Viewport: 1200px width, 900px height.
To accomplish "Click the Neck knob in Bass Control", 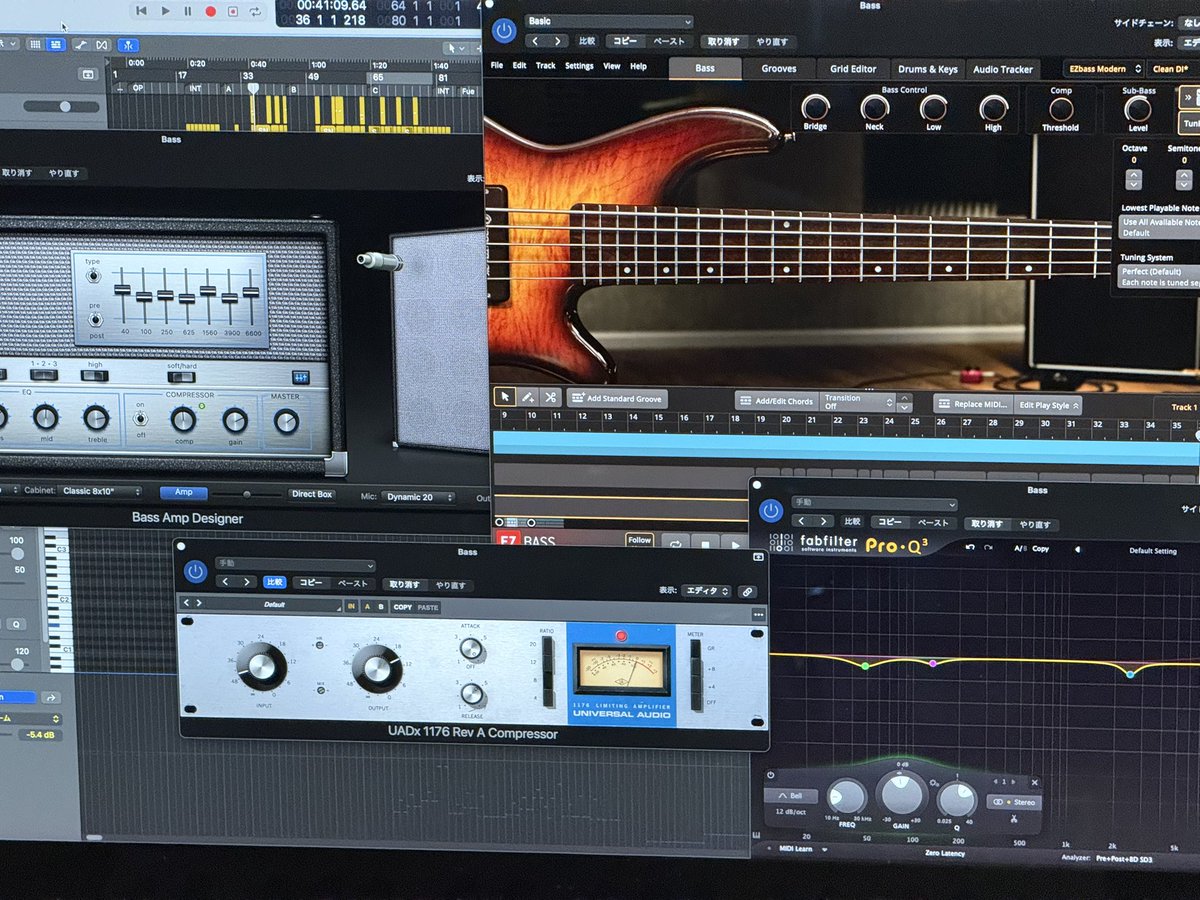I will click(875, 107).
